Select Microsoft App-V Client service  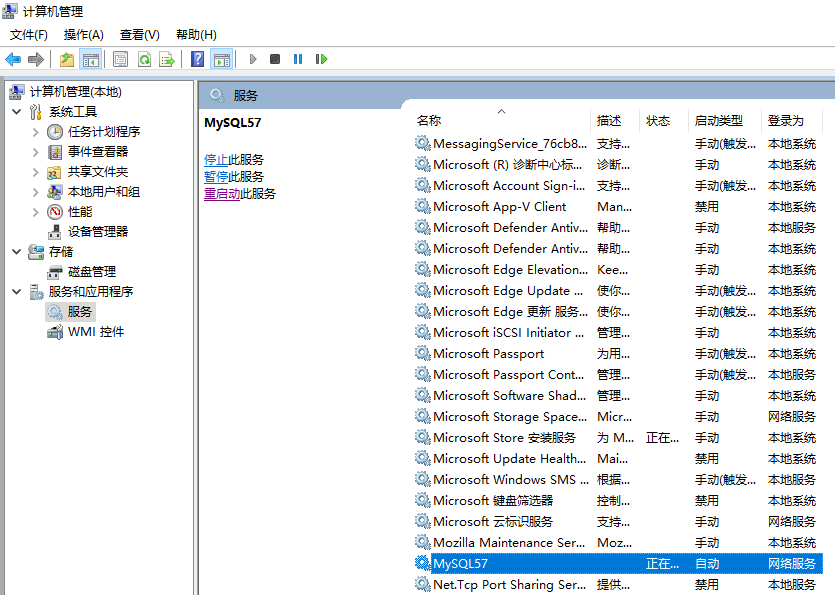(x=618, y=207)
